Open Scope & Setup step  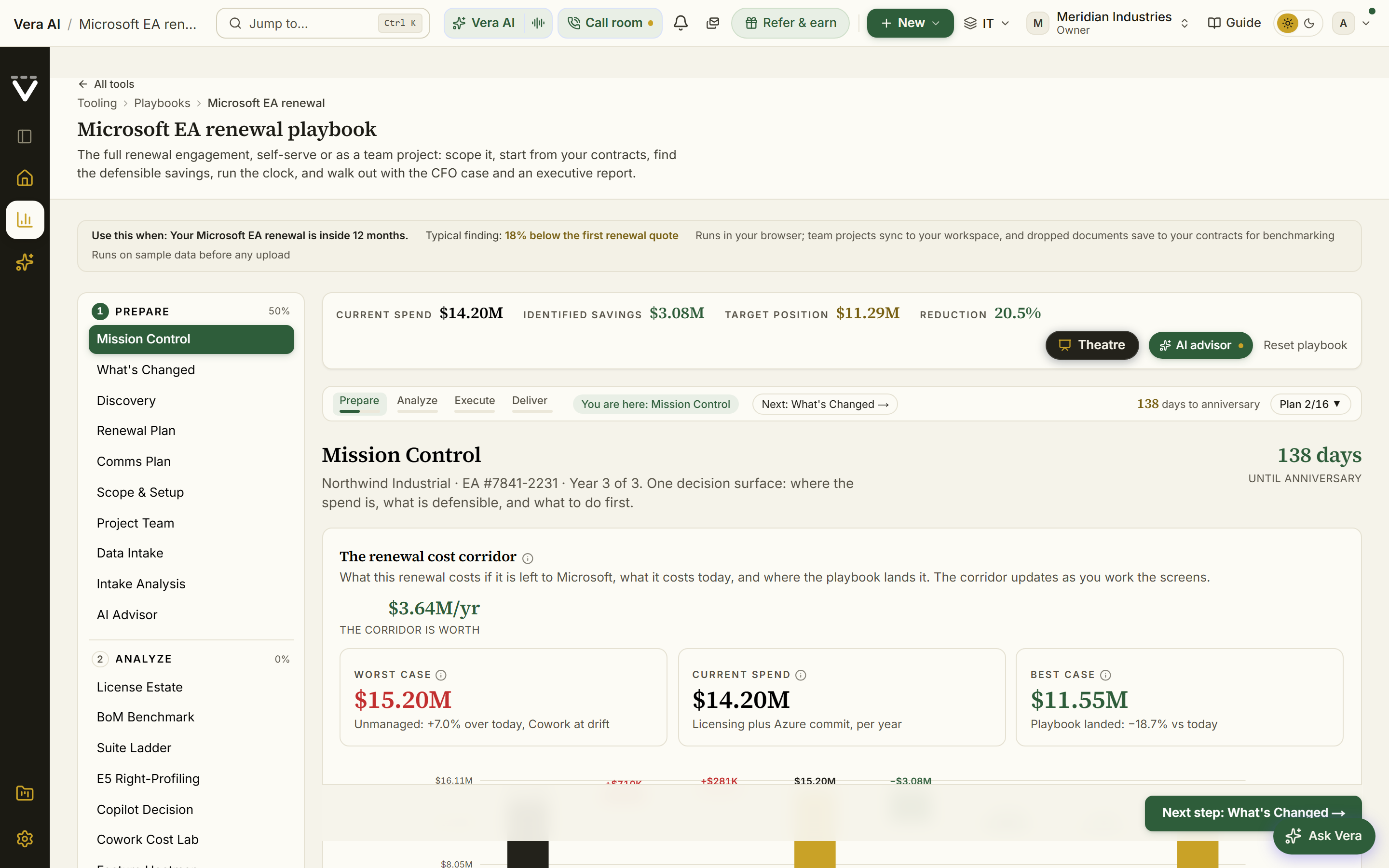(x=191, y=492)
